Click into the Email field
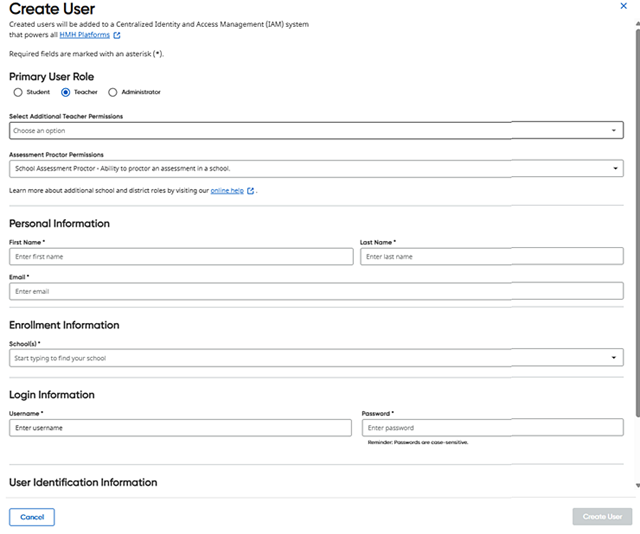Image resolution: width=640 pixels, height=534 pixels. pos(316,291)
